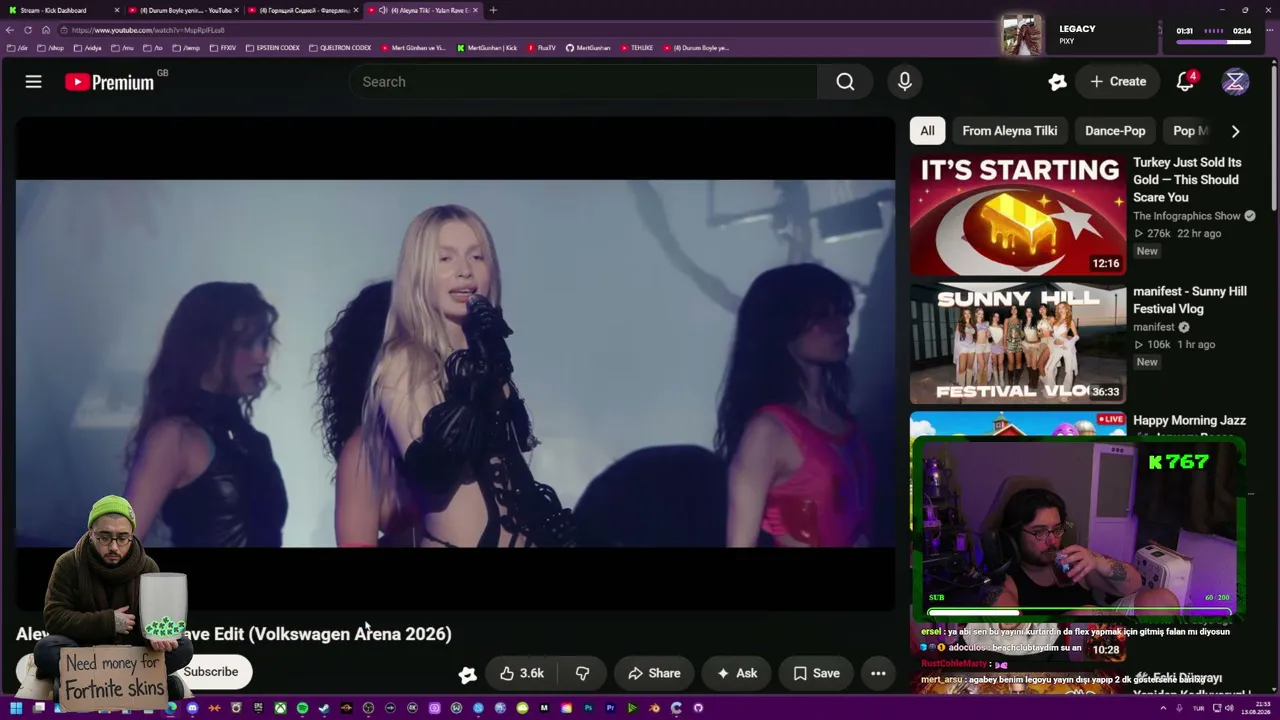Click the Aleyna Tilki video player
This screenshot has width=1280, height=720.
point(455,363)
